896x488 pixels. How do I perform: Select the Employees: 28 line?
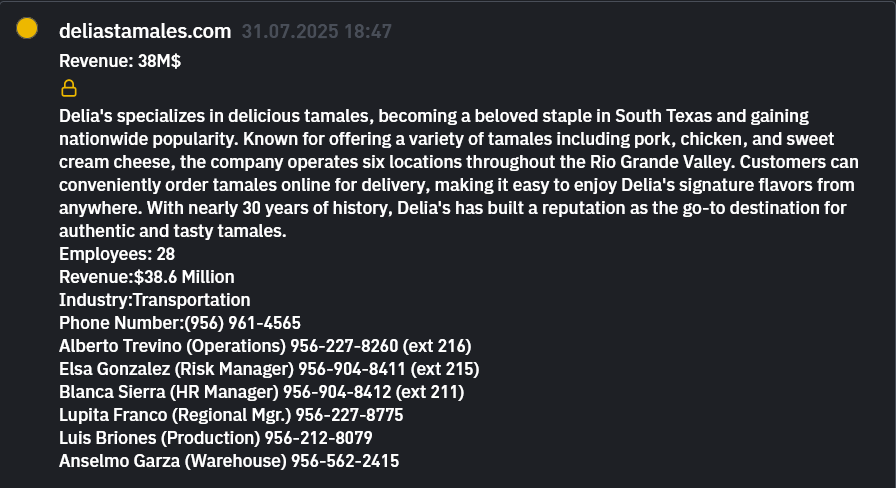coord(117,254)
